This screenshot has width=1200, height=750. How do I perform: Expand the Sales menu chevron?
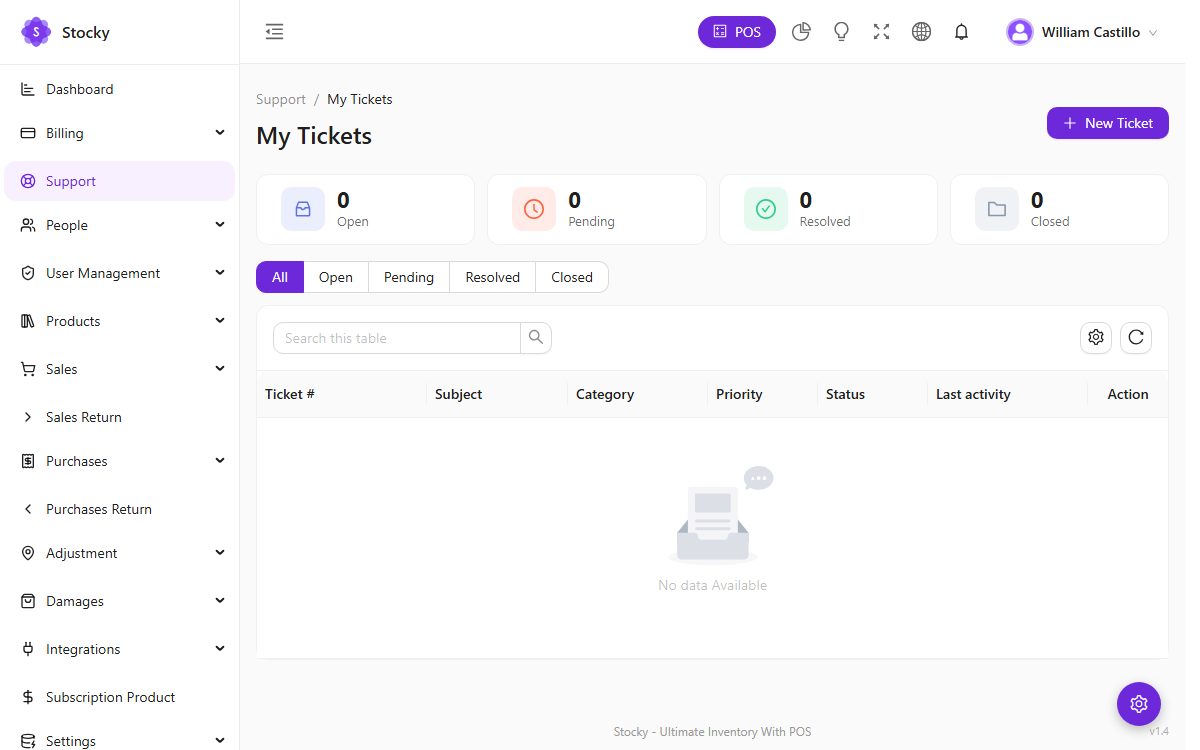[220, 368]
